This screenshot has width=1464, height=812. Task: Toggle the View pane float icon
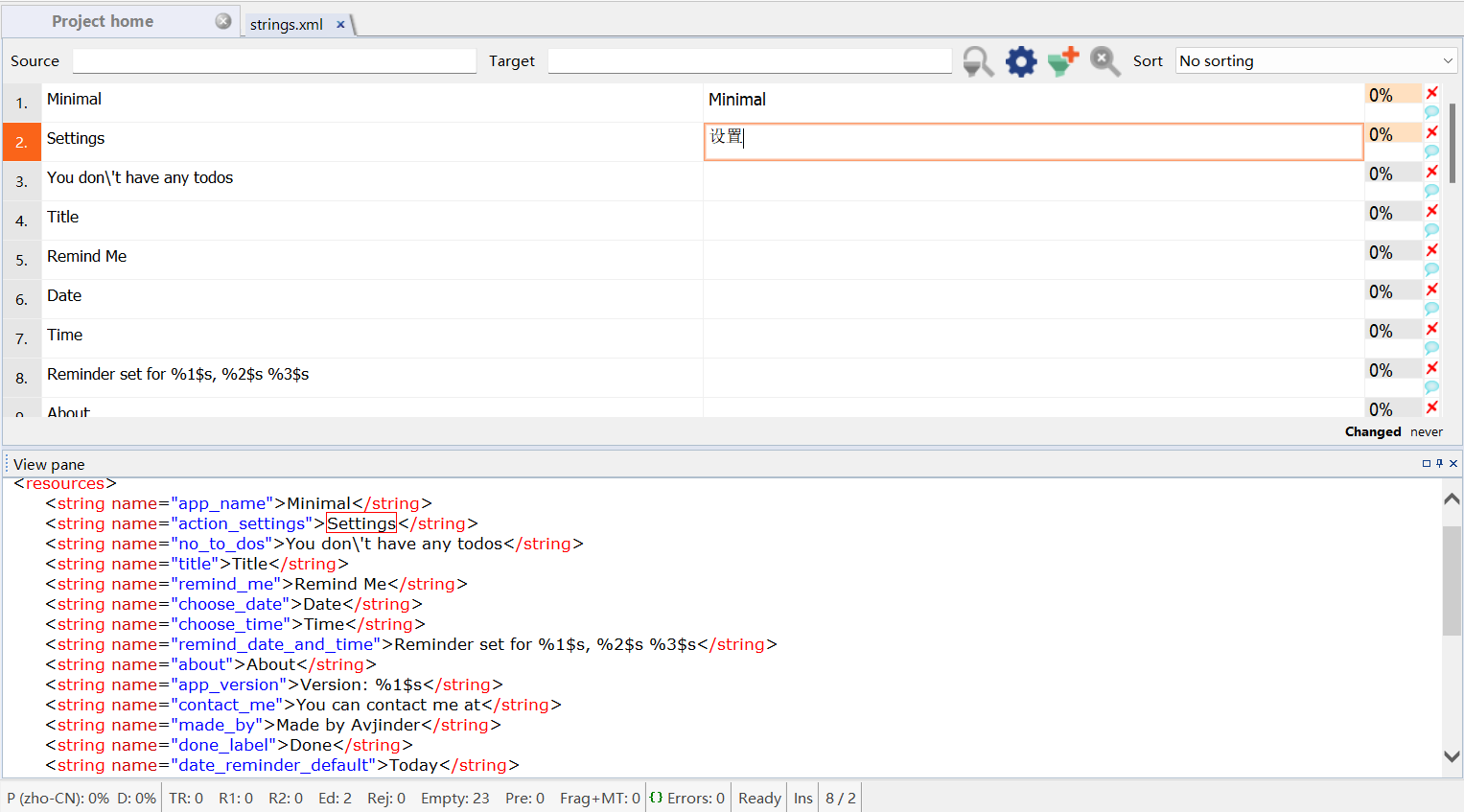(1427, 463)
